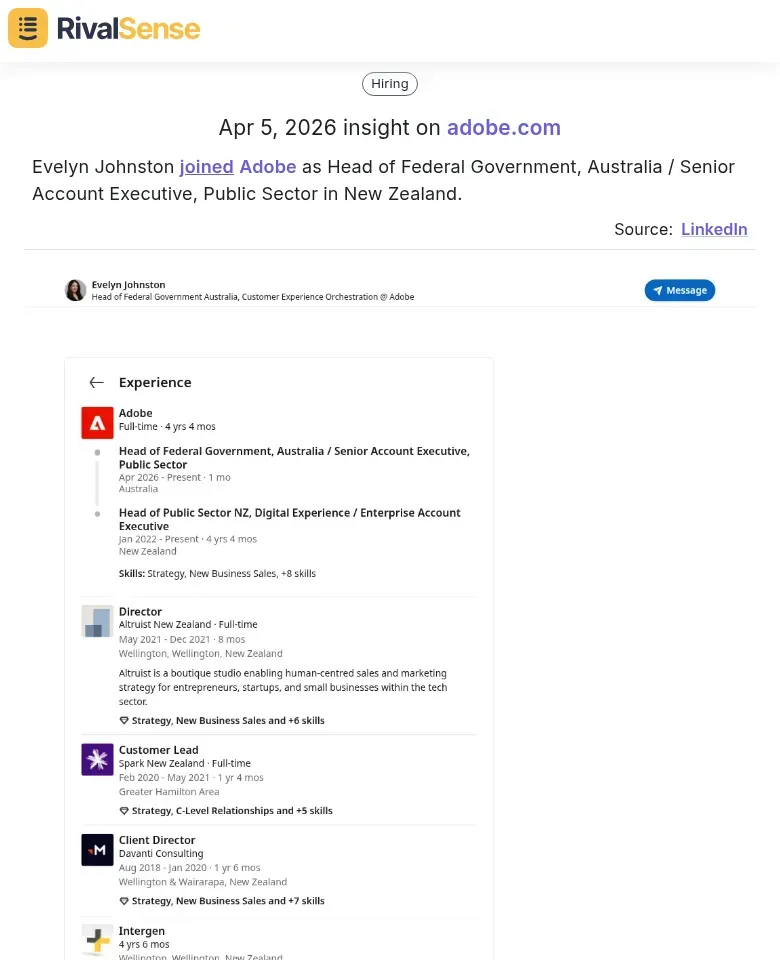Click the Hiring badge at the top
Screen dimensions: 780x960
pos(389,83)
